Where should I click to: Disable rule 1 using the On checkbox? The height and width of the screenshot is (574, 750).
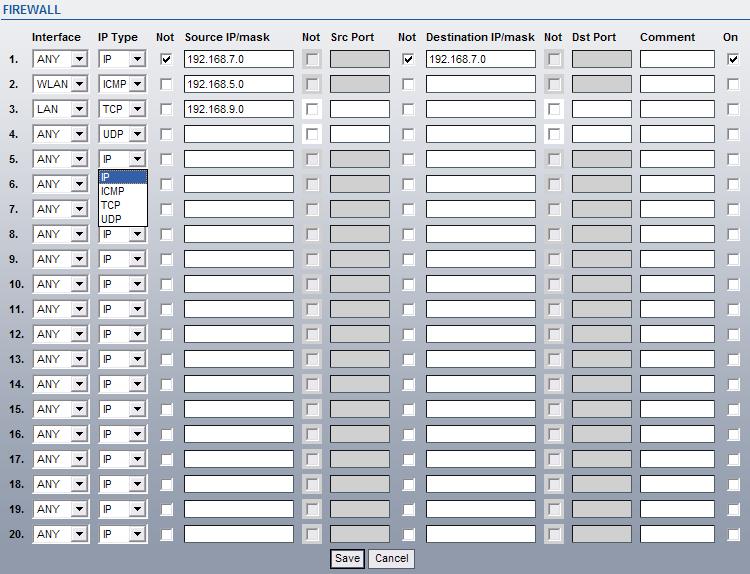[x=733, y=59]
